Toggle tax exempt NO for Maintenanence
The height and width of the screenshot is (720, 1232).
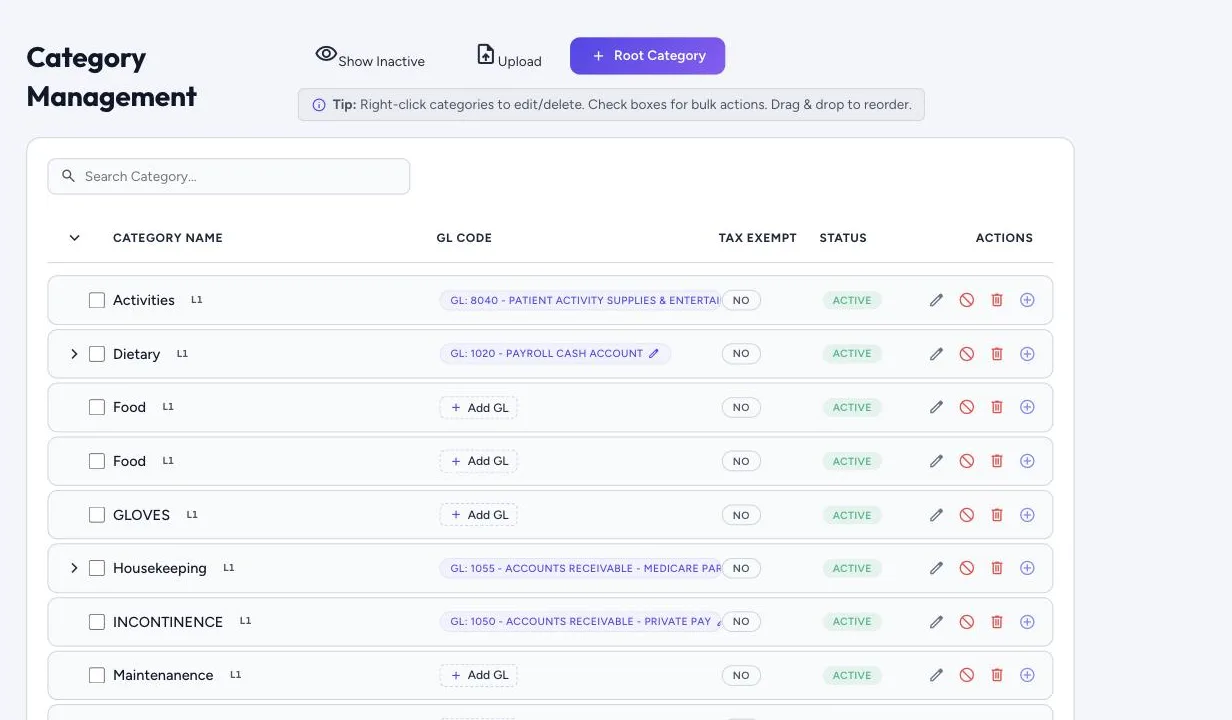741,675
